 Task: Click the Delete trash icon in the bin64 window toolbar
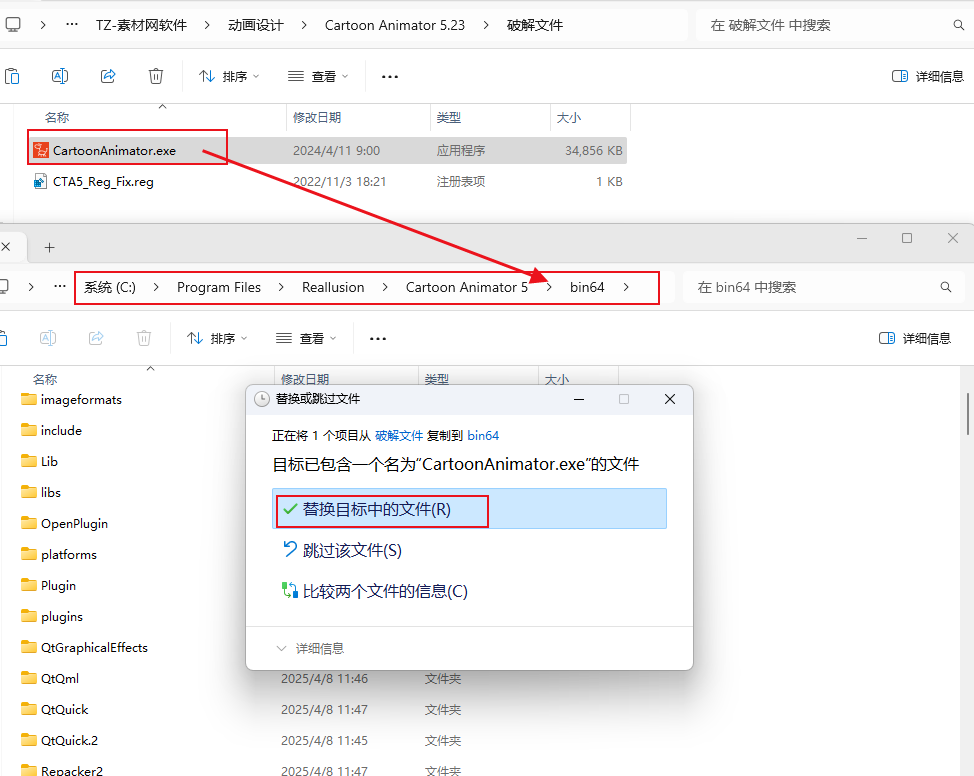tap(144, 338)
